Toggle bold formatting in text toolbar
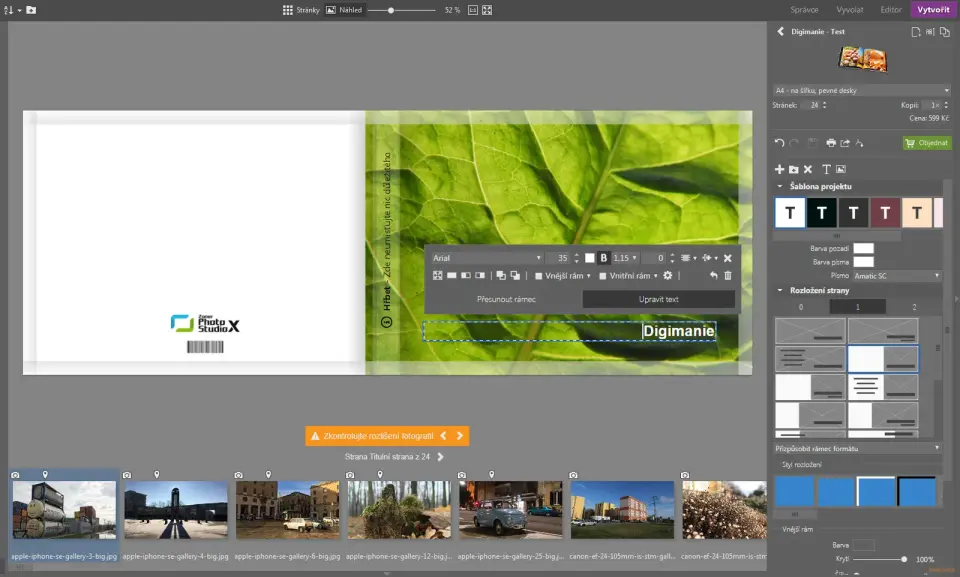Viewport: 960px width, 577px height. [603, 258]
